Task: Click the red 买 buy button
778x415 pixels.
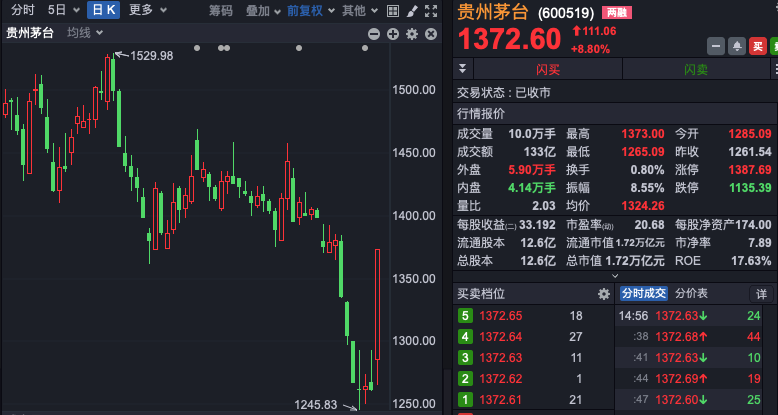Action: (758, 47)
